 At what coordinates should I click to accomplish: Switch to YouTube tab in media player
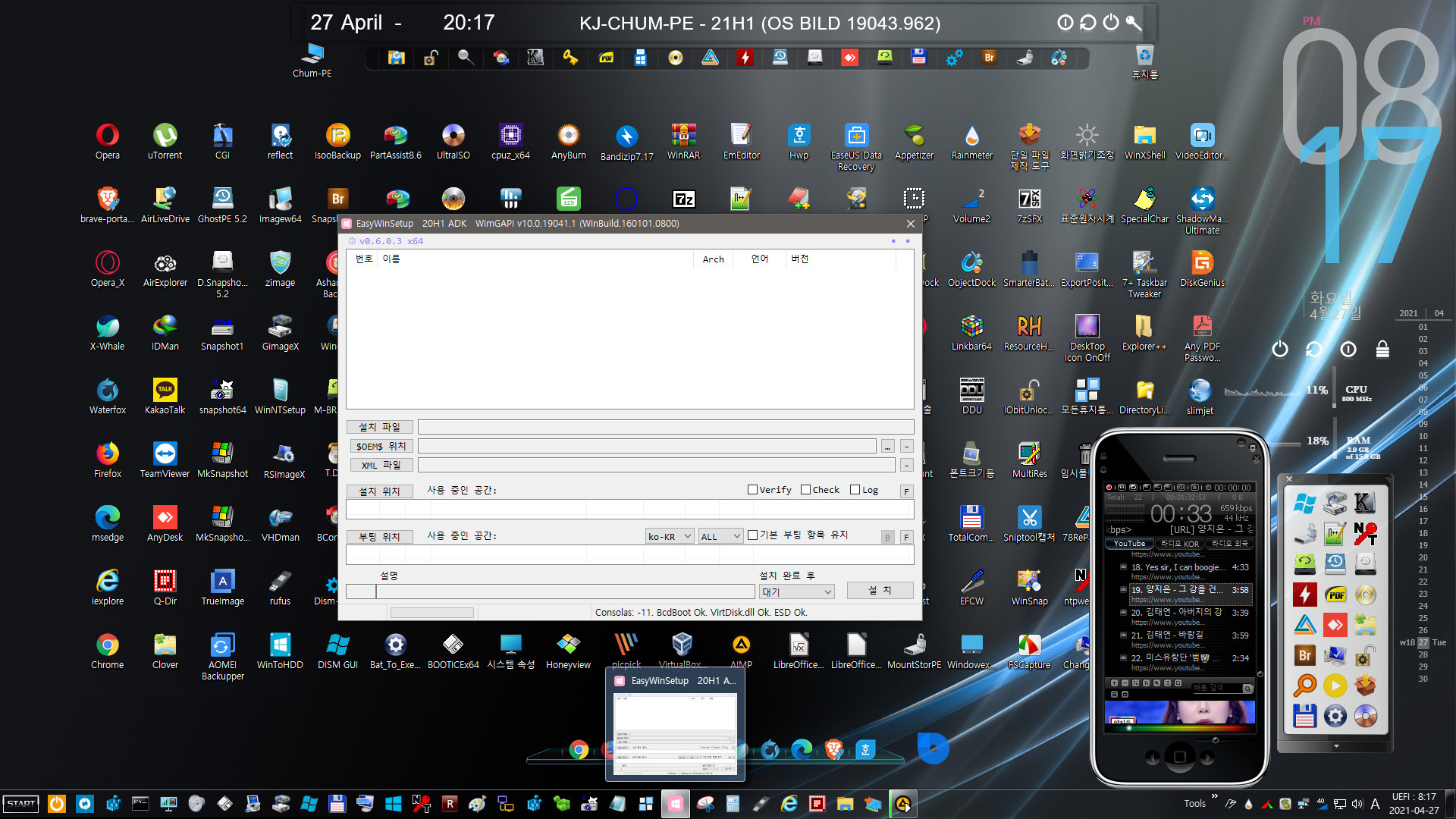click(x=1129, y=544)
